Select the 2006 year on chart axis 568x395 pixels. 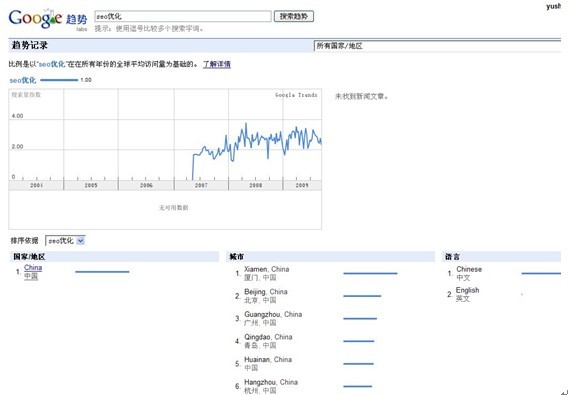(x=146, y=185)
